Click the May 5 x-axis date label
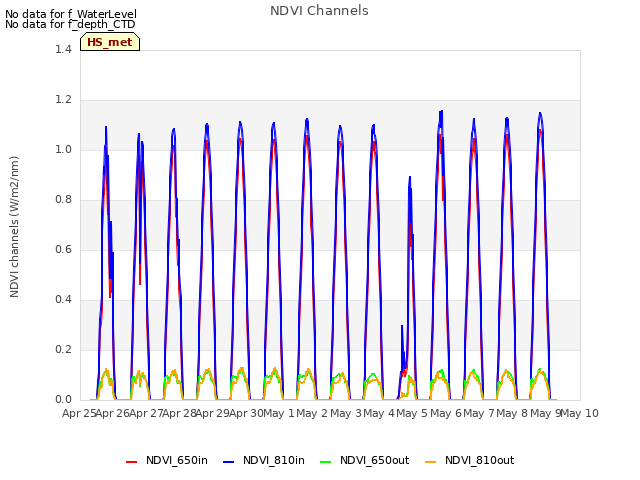 pos(412,413)
